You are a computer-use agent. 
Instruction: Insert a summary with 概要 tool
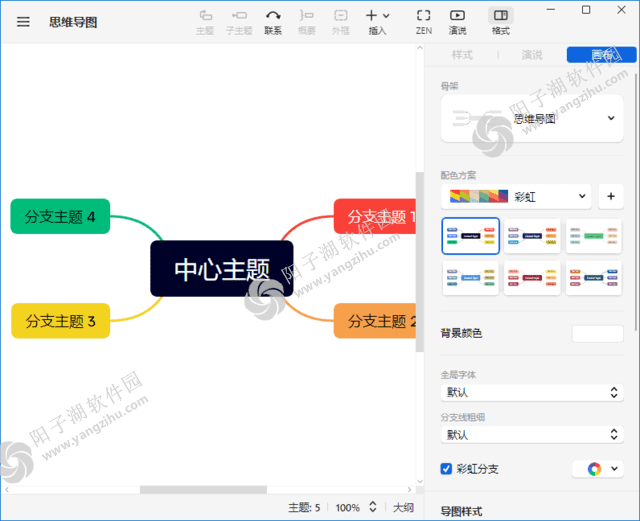pyautogui.click(x=307, y=22)
